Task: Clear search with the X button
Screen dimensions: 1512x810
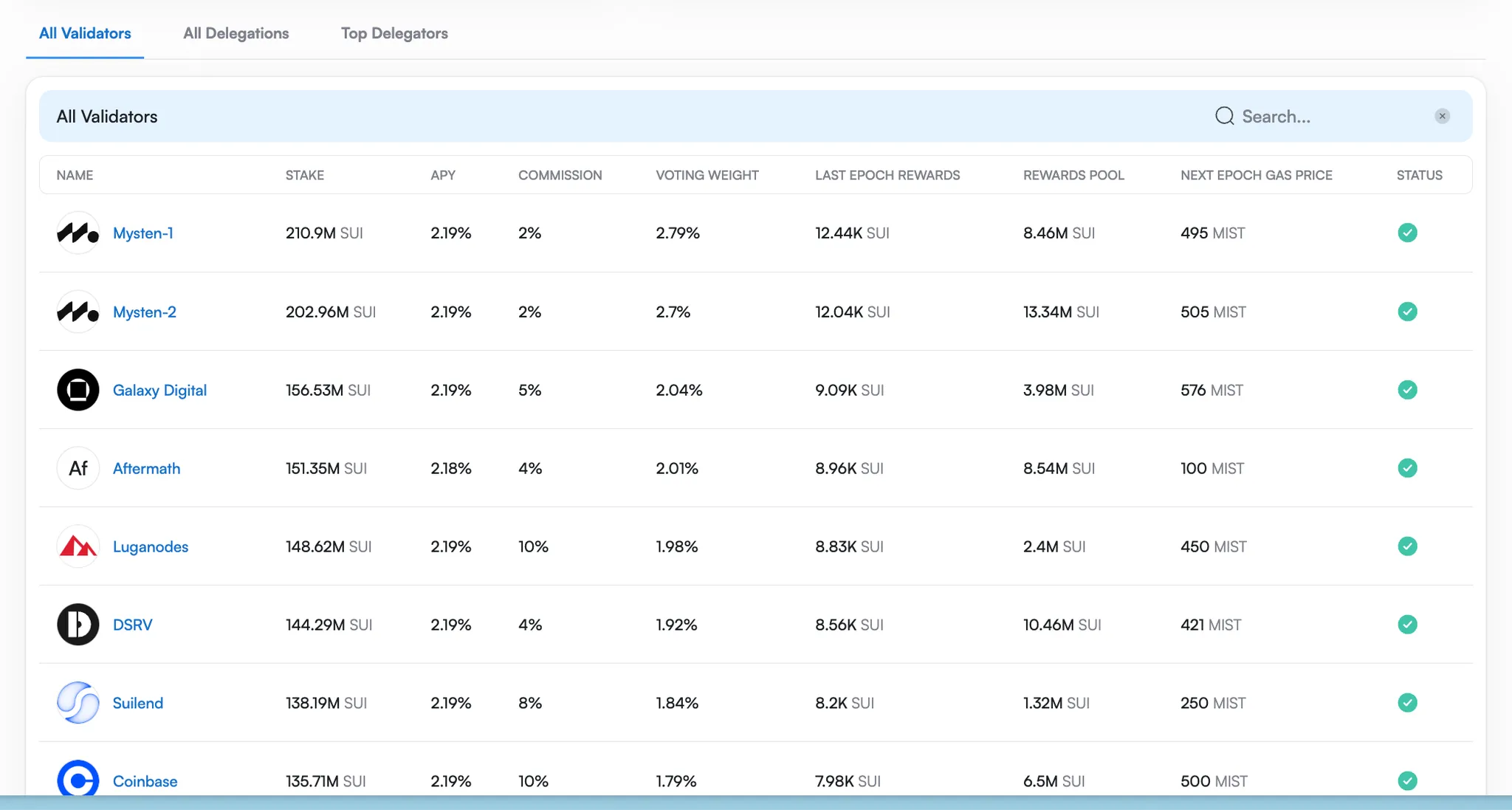Action: pos(1442,116)
